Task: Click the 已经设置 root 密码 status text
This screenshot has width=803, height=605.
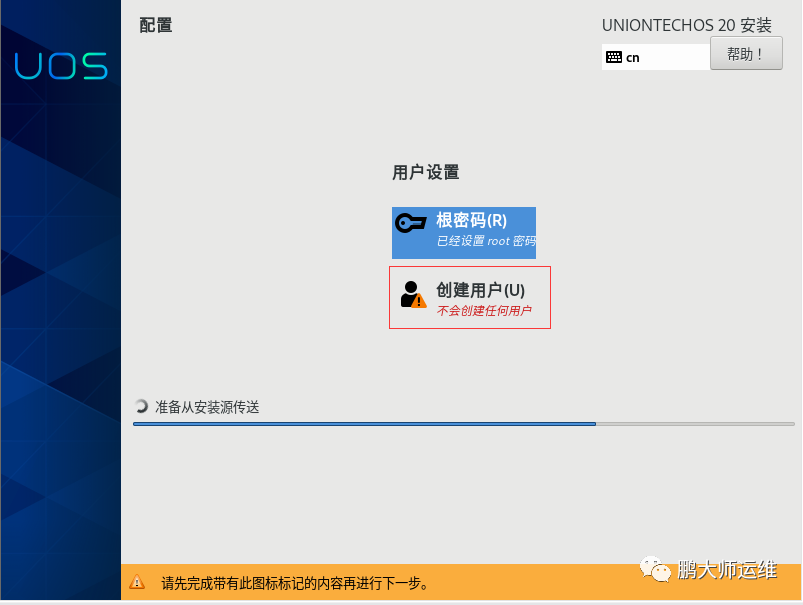Action: click(x=486, y=241)
